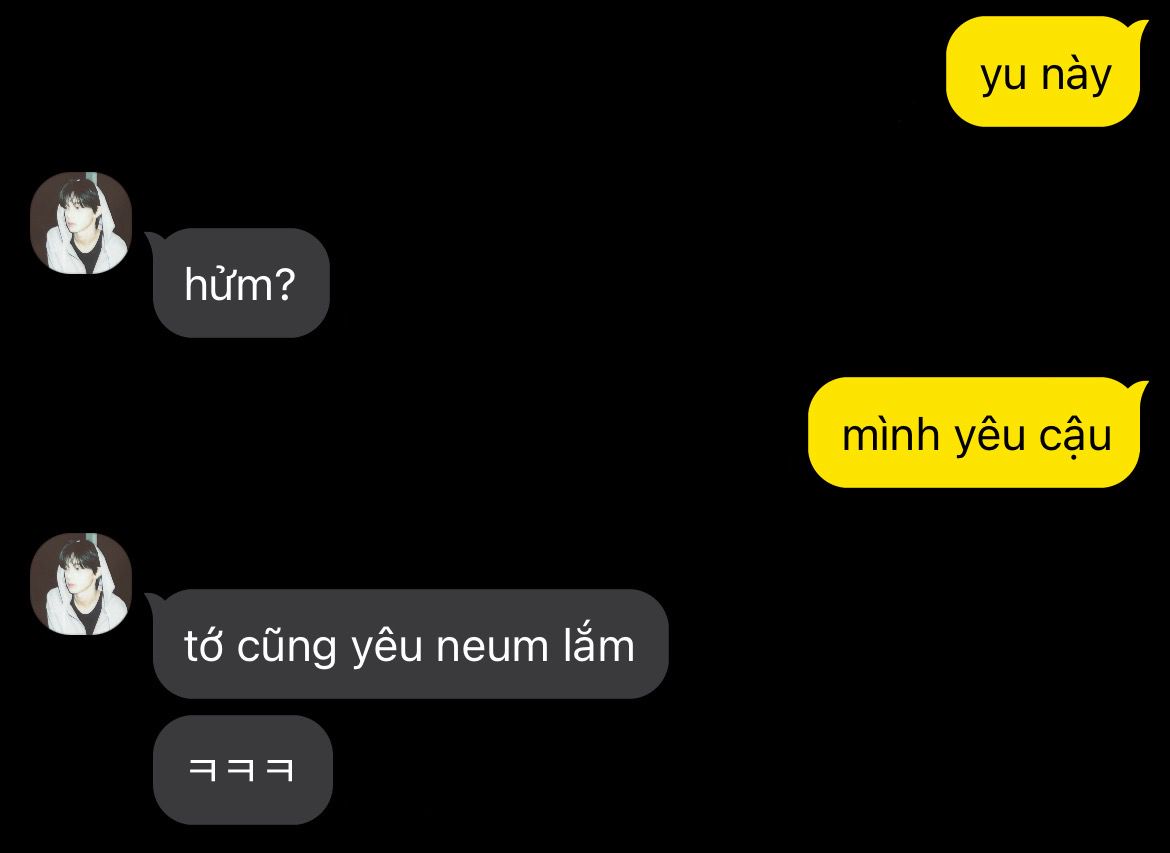1170x853 pixels.
Task: Select the "ㅋㅋㅋ" message bubble
Action: tap(243, 770)
